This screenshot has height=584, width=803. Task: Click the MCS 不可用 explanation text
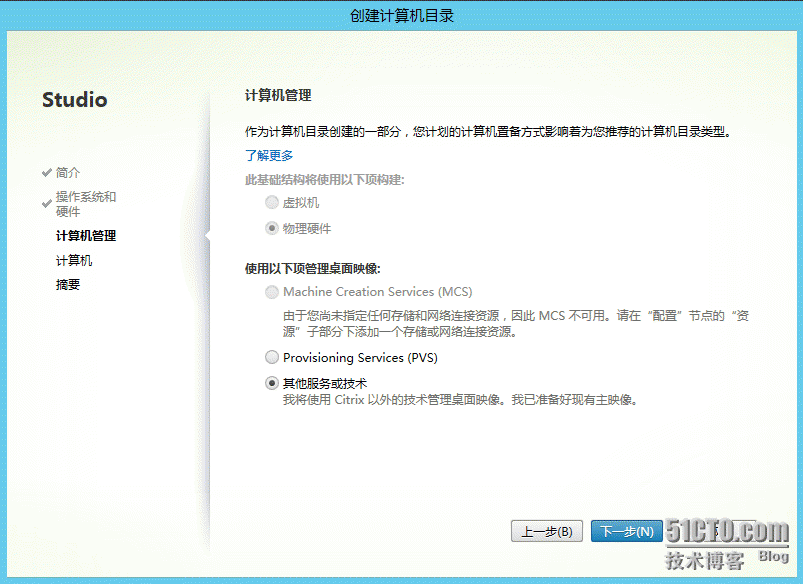[x=516, y=324]
